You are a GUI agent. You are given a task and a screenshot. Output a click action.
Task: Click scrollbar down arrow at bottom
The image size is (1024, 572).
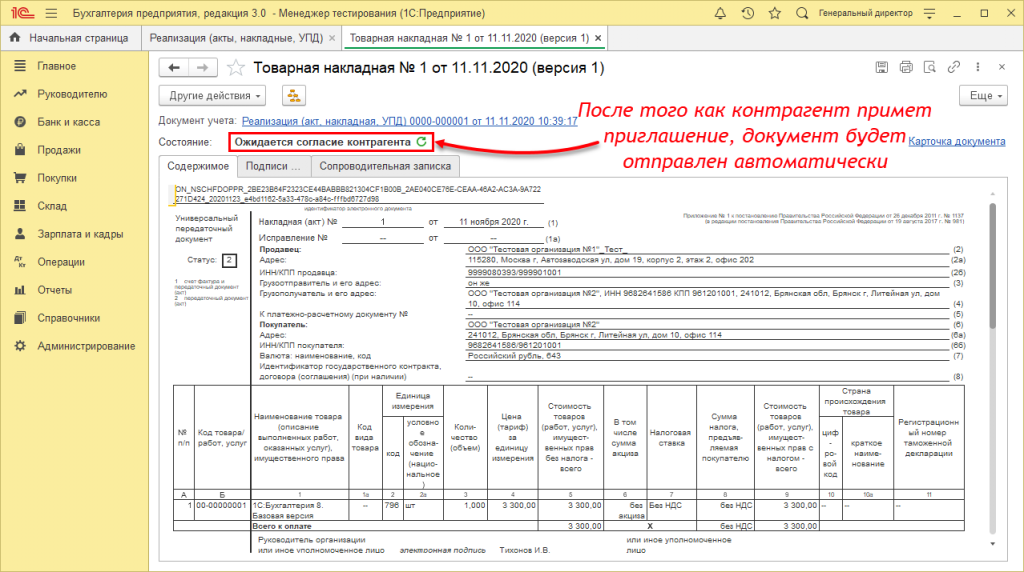[993, 543]
